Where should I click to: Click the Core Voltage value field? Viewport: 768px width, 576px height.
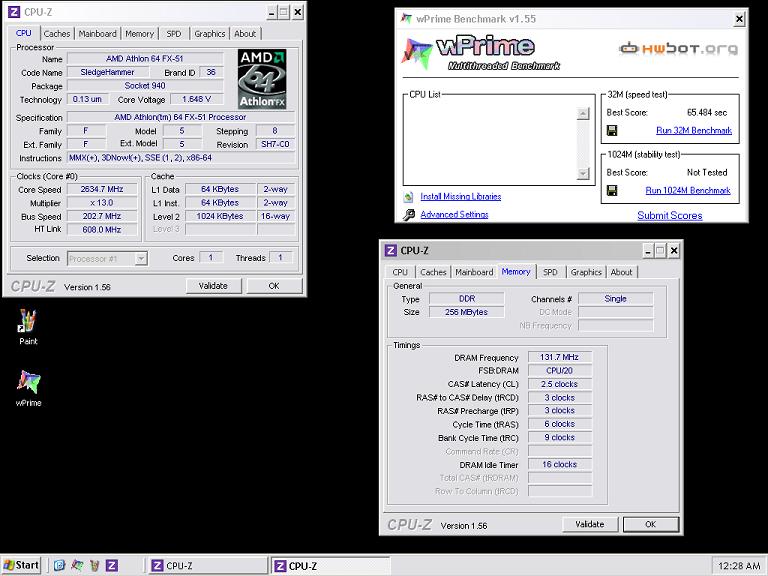click(x=196, y=99)
